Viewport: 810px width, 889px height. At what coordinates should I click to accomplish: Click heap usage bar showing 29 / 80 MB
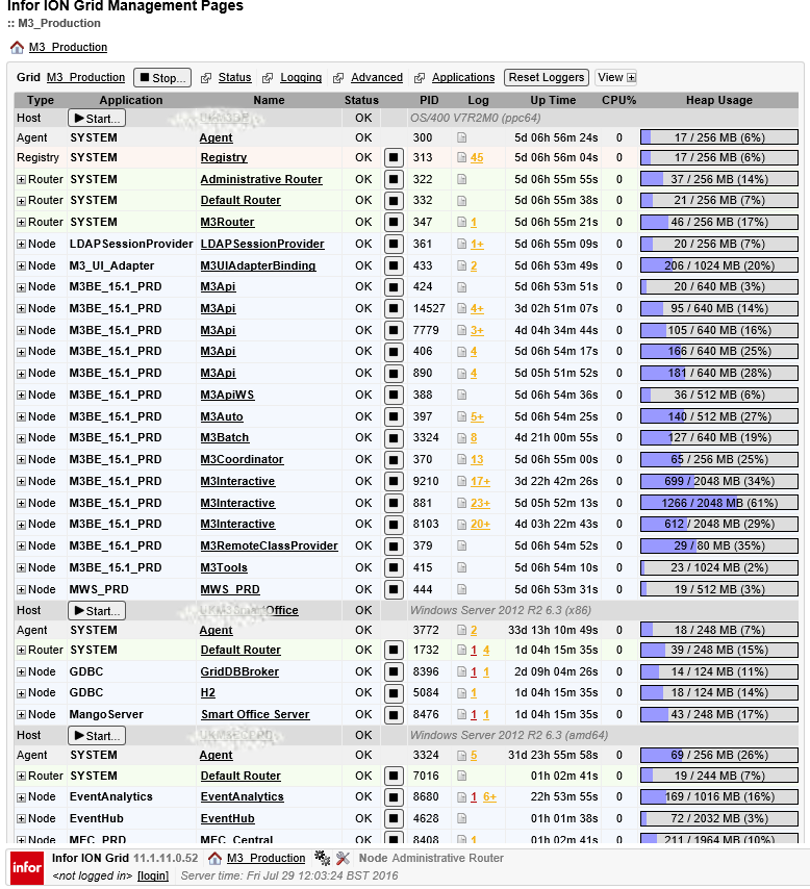719,546
